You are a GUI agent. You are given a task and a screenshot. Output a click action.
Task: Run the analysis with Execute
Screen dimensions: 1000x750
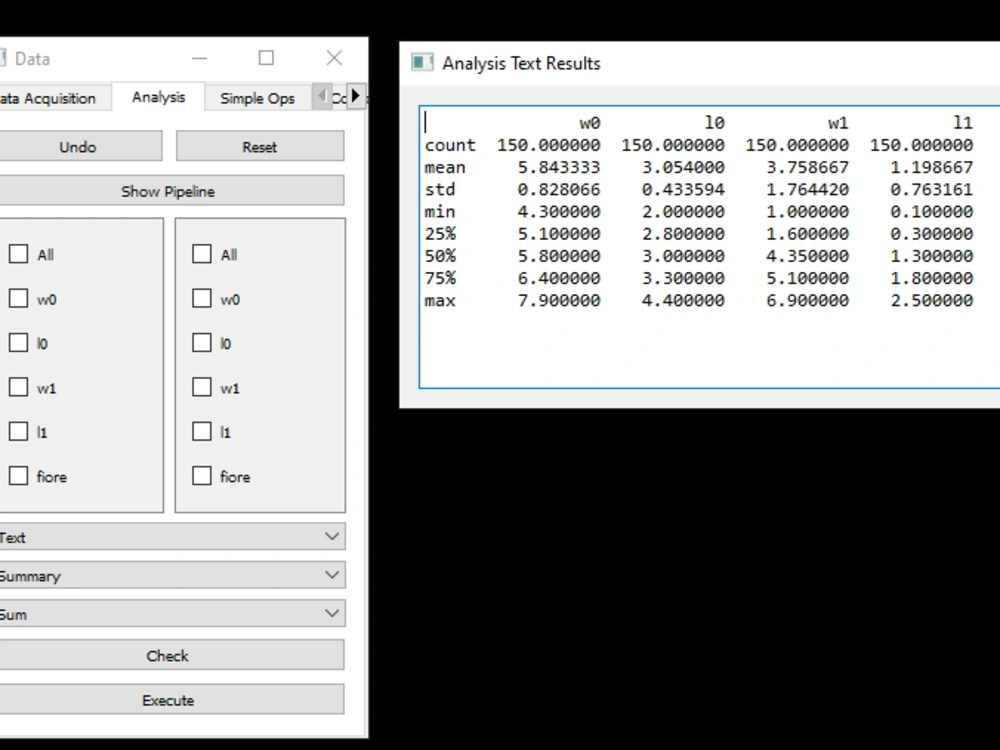[x=168, y=700]
